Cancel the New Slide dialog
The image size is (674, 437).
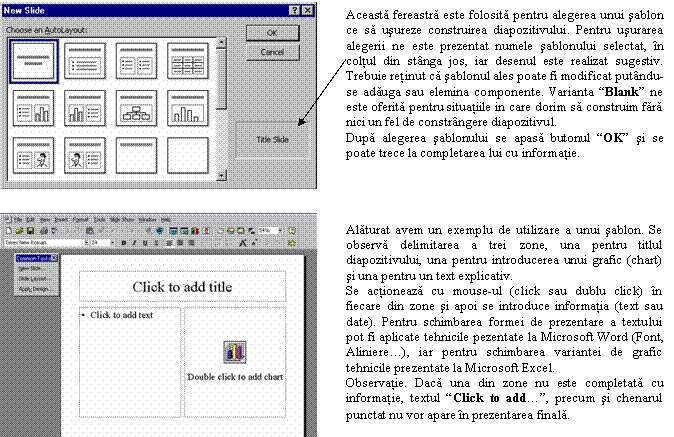point(270,51)
